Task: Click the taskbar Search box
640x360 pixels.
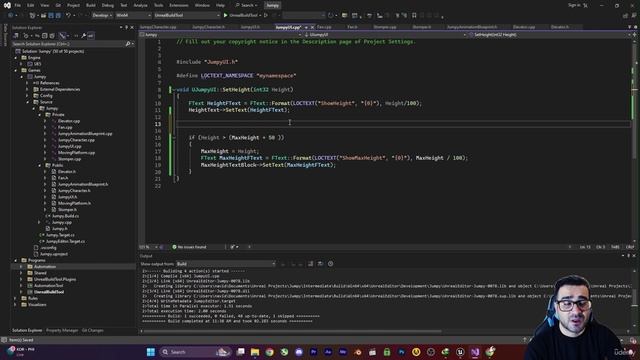Action: [x=195, y=352]
